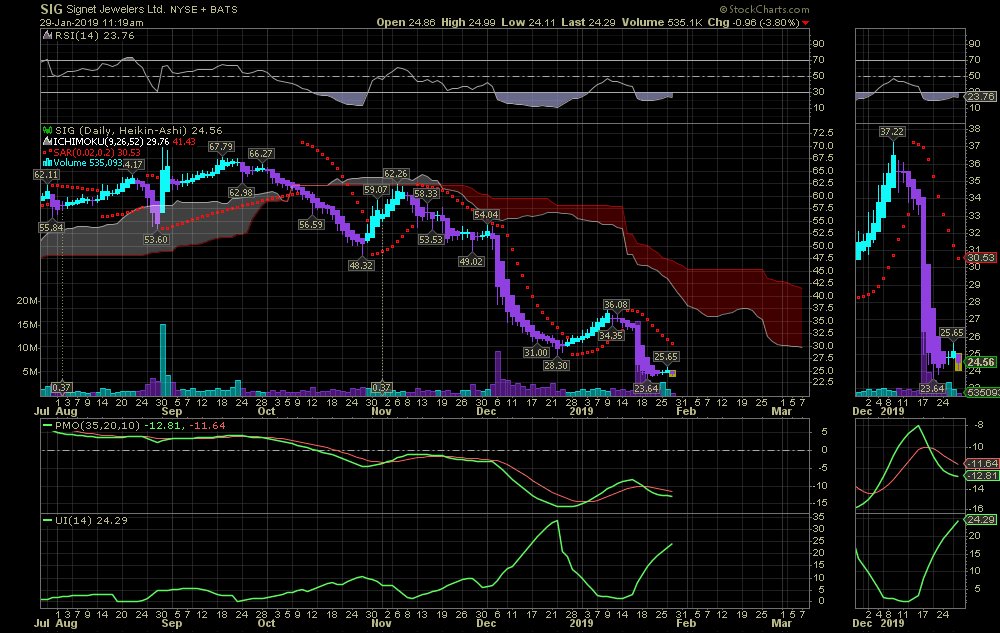Screen dimensions: 1000x633
Task: Click the 53.60 low price label
Action: [x=156, y=240]
